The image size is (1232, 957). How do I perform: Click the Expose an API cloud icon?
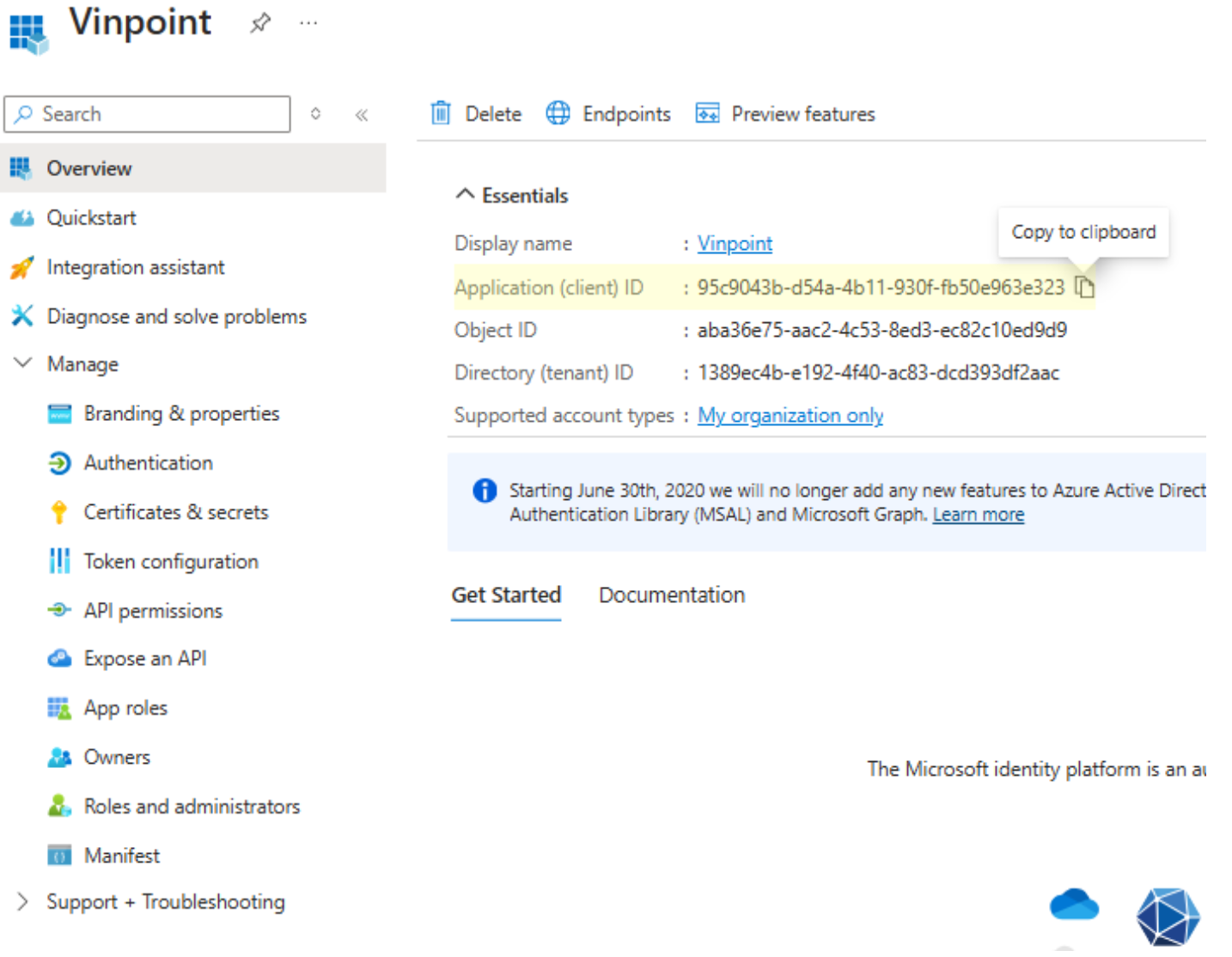[59, 659]
